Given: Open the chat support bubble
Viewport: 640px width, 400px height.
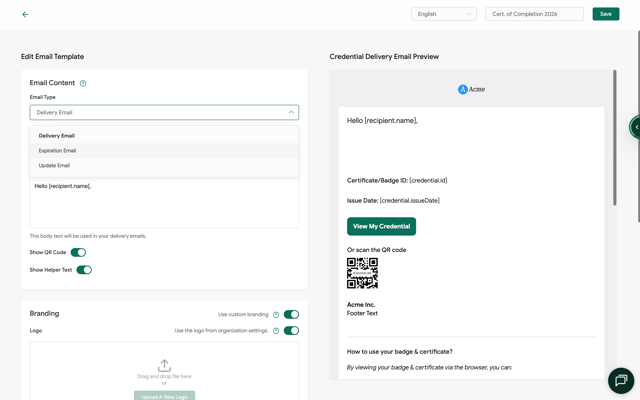Looking at the screenshot, I should pyautogui.click(x=621, y=380).
